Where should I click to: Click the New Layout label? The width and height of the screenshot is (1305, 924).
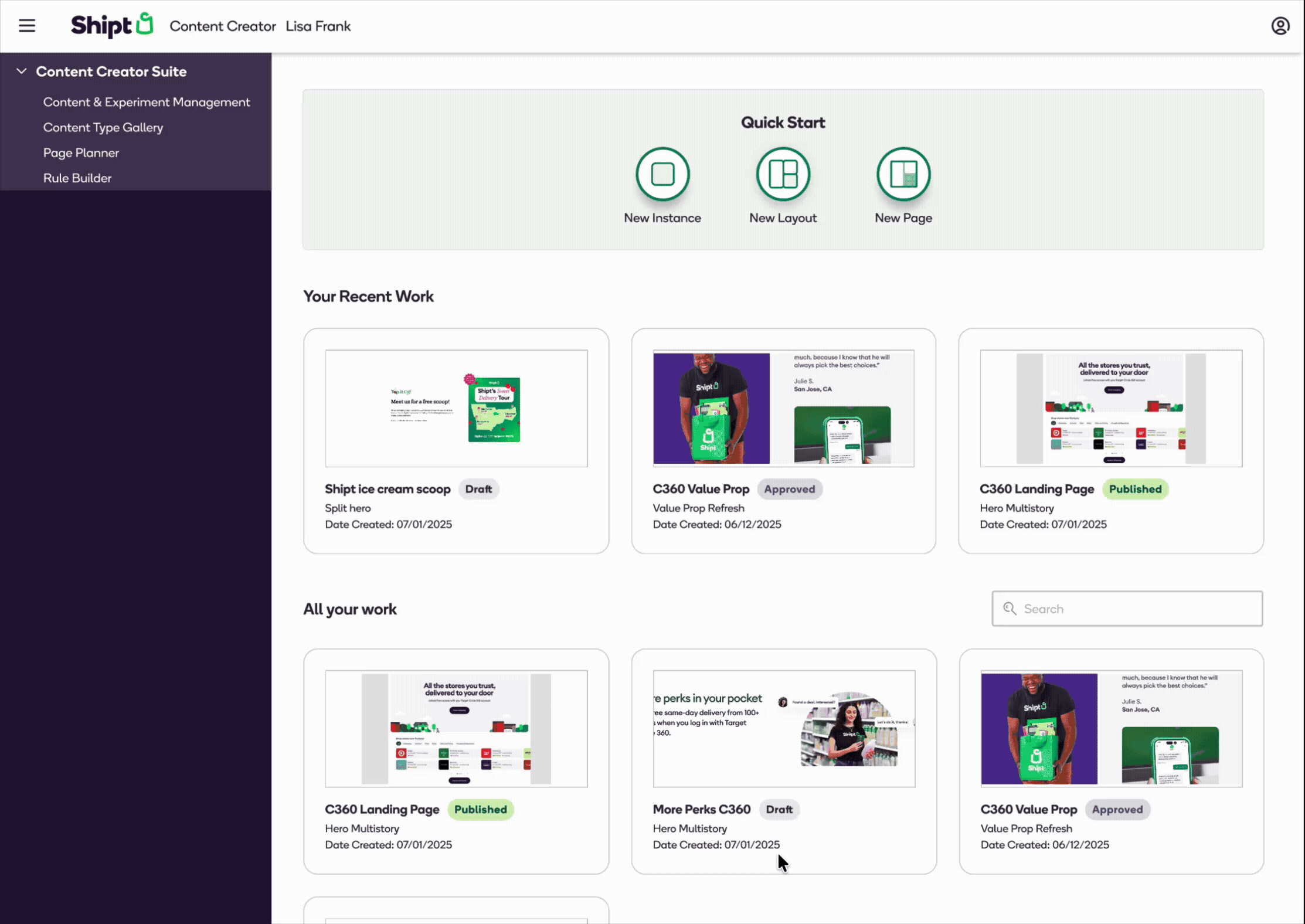click(783, 218)
